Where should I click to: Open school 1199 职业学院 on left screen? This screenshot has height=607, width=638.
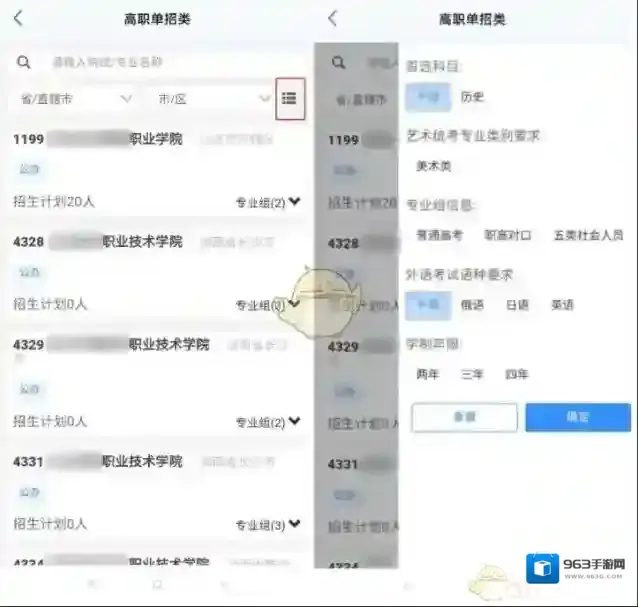98,139
